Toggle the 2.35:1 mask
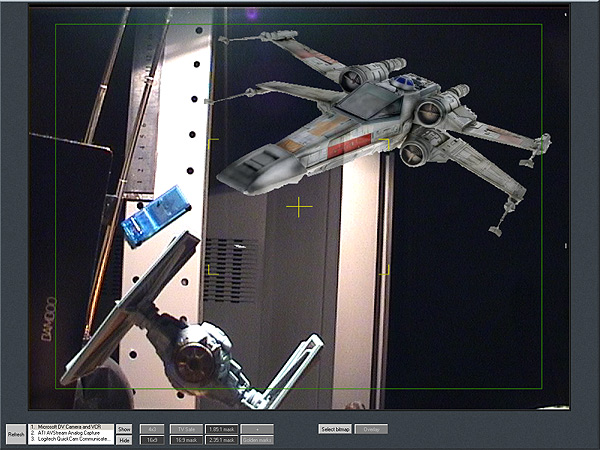The image size is (600, 450). [x=222, y=440]
